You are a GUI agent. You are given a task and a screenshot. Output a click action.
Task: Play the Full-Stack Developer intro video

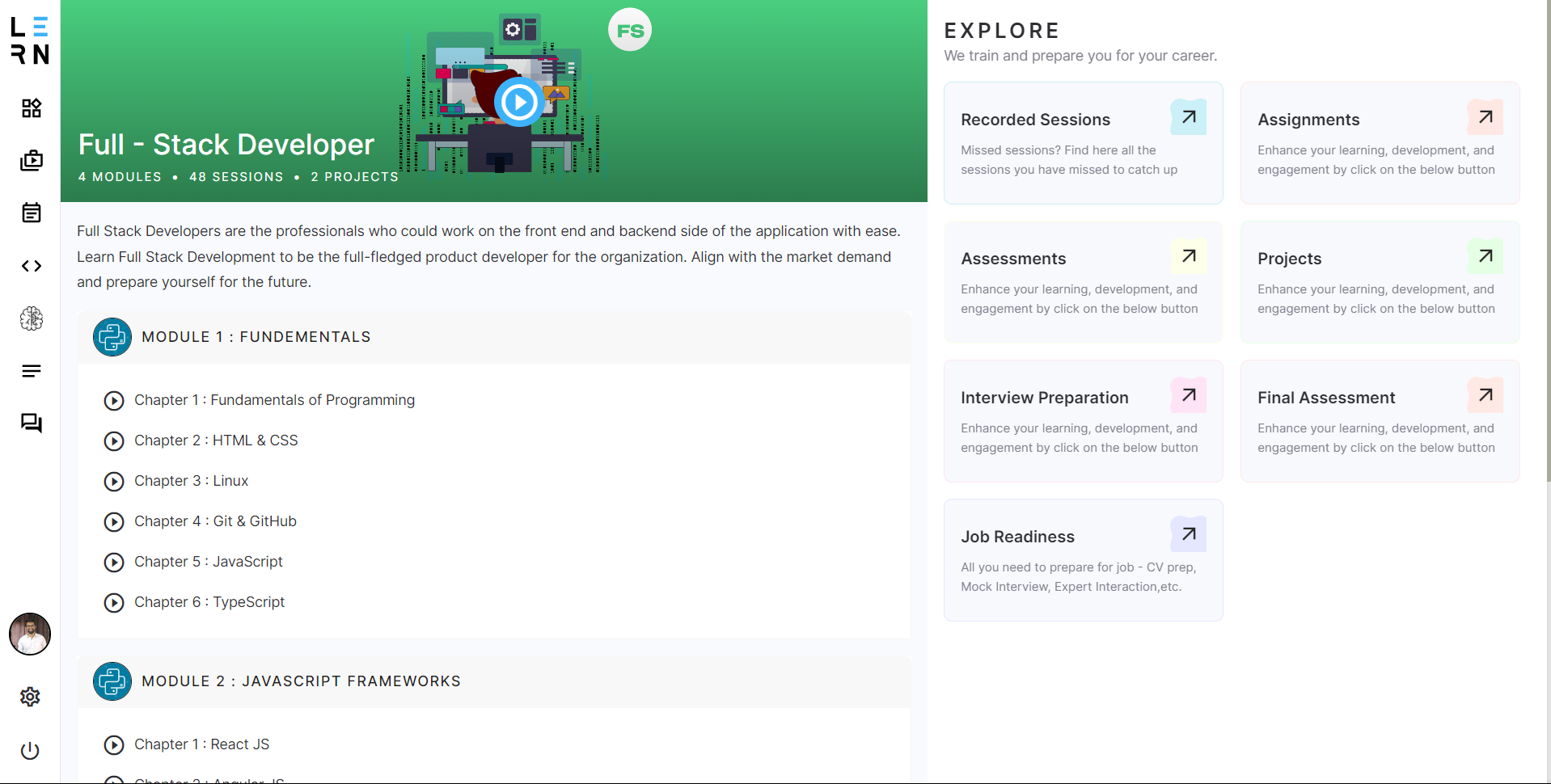pos(518,102)
